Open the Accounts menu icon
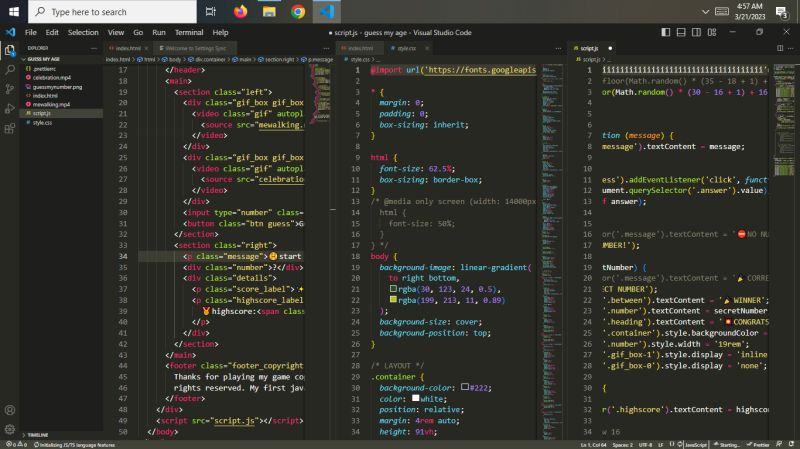Image resolution: width=800 pixels, height=449 pixels. tap(10, 409)
